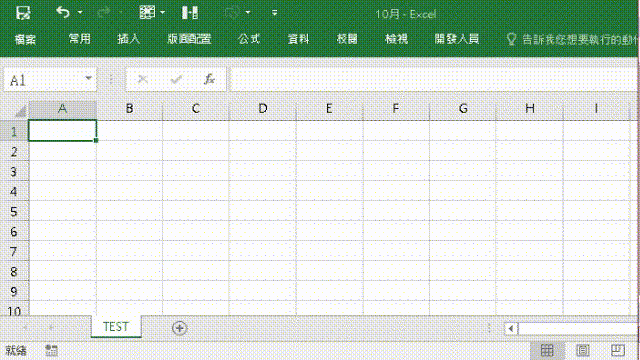Screen dimensions: 640x360
Task: Select column B header
Action: click(x=129, y=109)
